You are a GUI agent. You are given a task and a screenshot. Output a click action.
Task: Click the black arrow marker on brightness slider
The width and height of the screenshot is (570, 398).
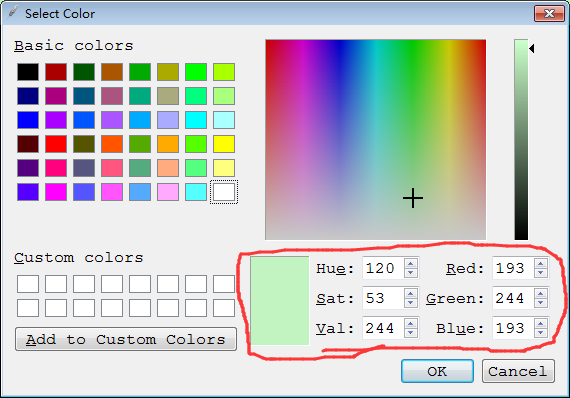click(531, 48)
